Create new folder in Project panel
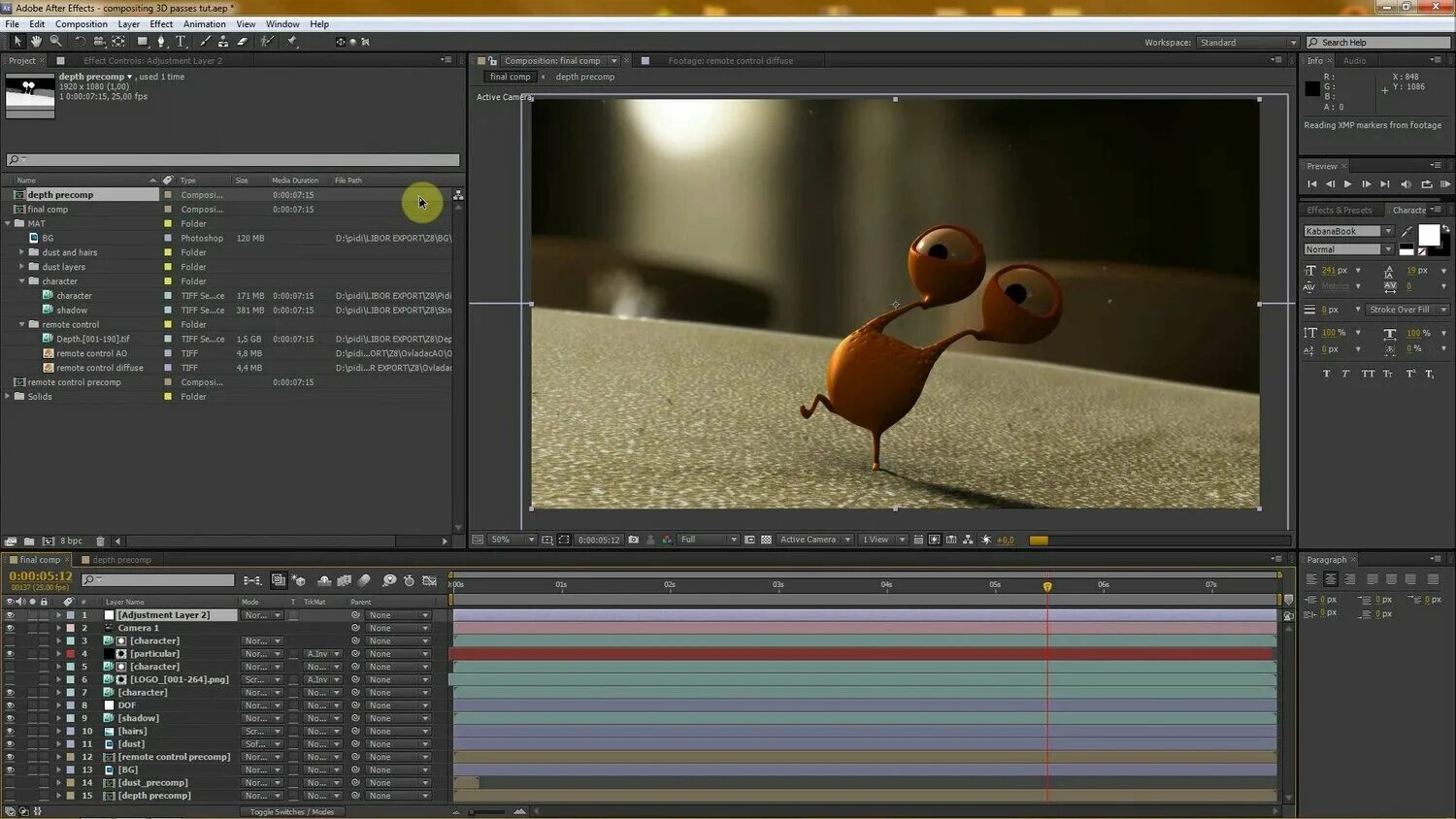 pyautogui.click(x=29, y=541)
